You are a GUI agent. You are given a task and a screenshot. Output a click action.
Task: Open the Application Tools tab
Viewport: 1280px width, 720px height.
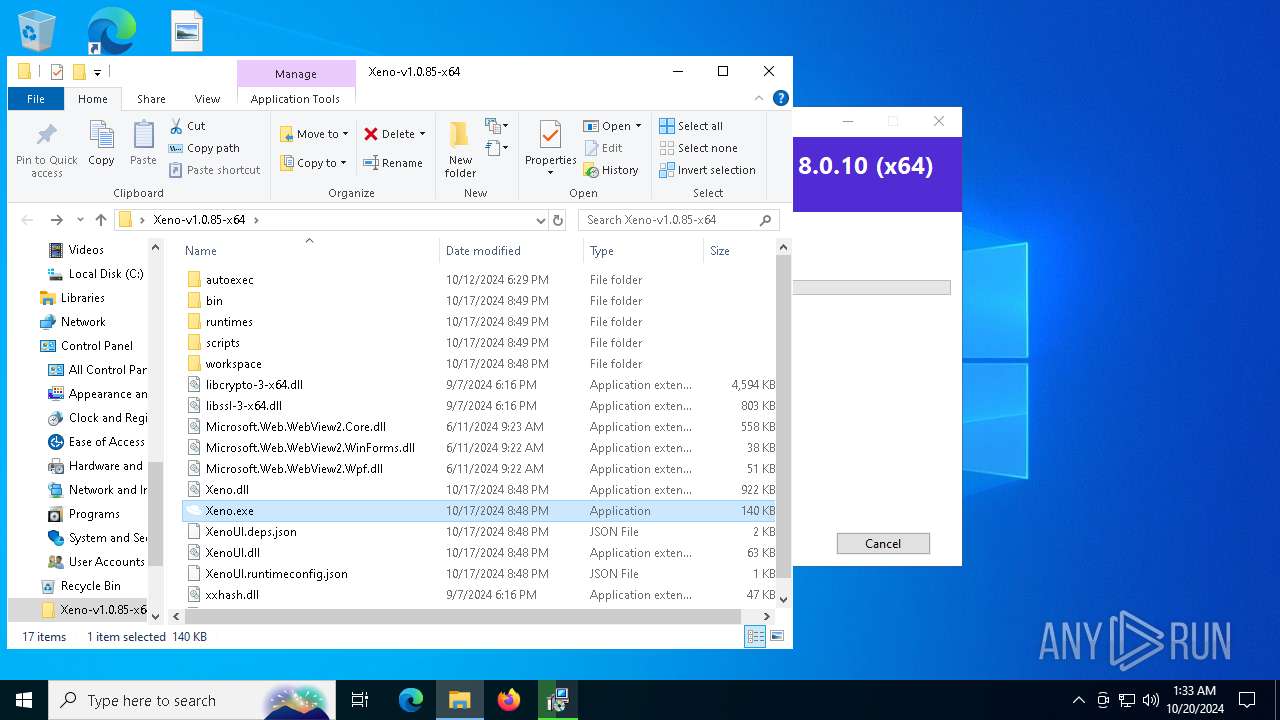click(295, 99)
